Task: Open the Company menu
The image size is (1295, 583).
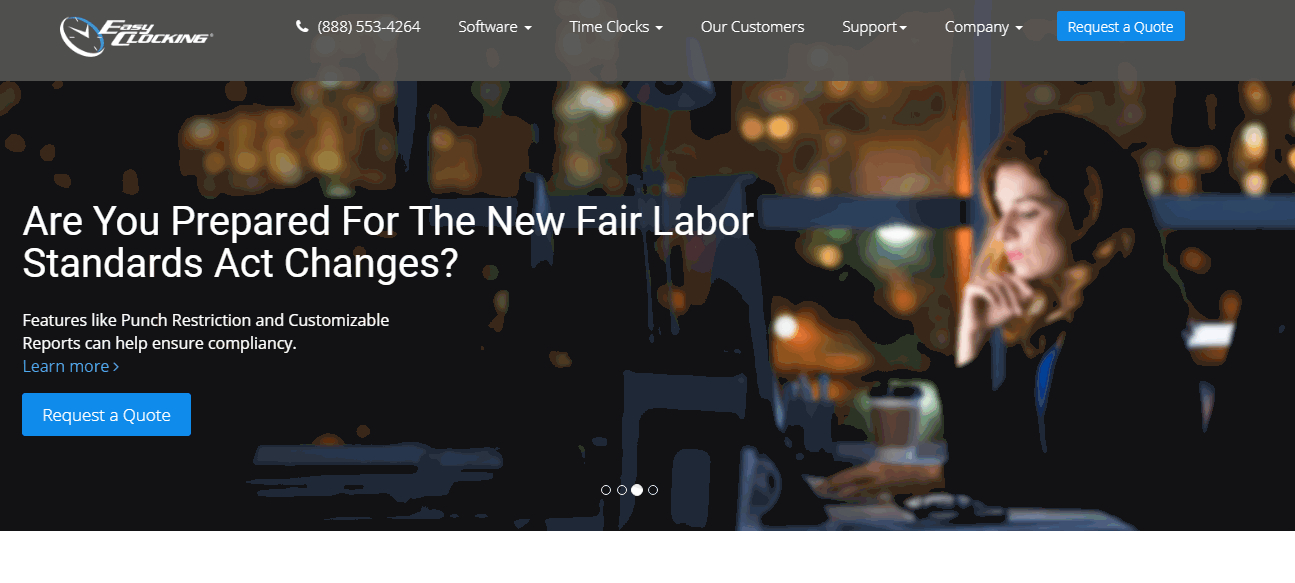Action: 984,27
